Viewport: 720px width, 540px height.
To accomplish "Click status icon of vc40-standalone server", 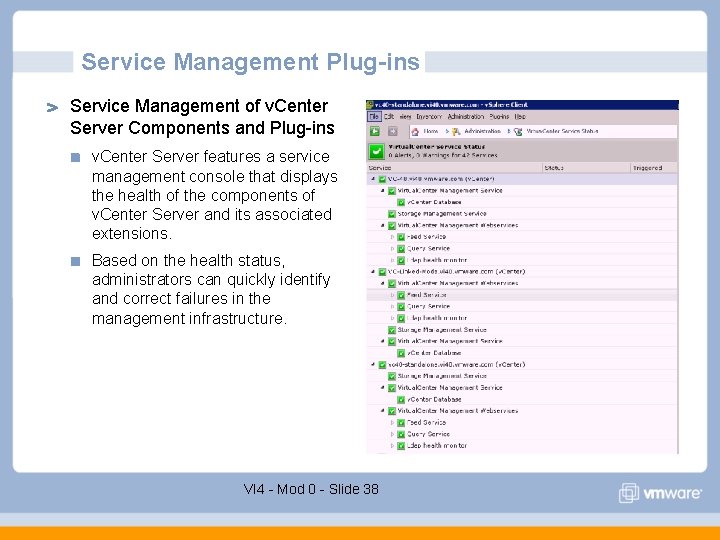I will pos(382,365).
